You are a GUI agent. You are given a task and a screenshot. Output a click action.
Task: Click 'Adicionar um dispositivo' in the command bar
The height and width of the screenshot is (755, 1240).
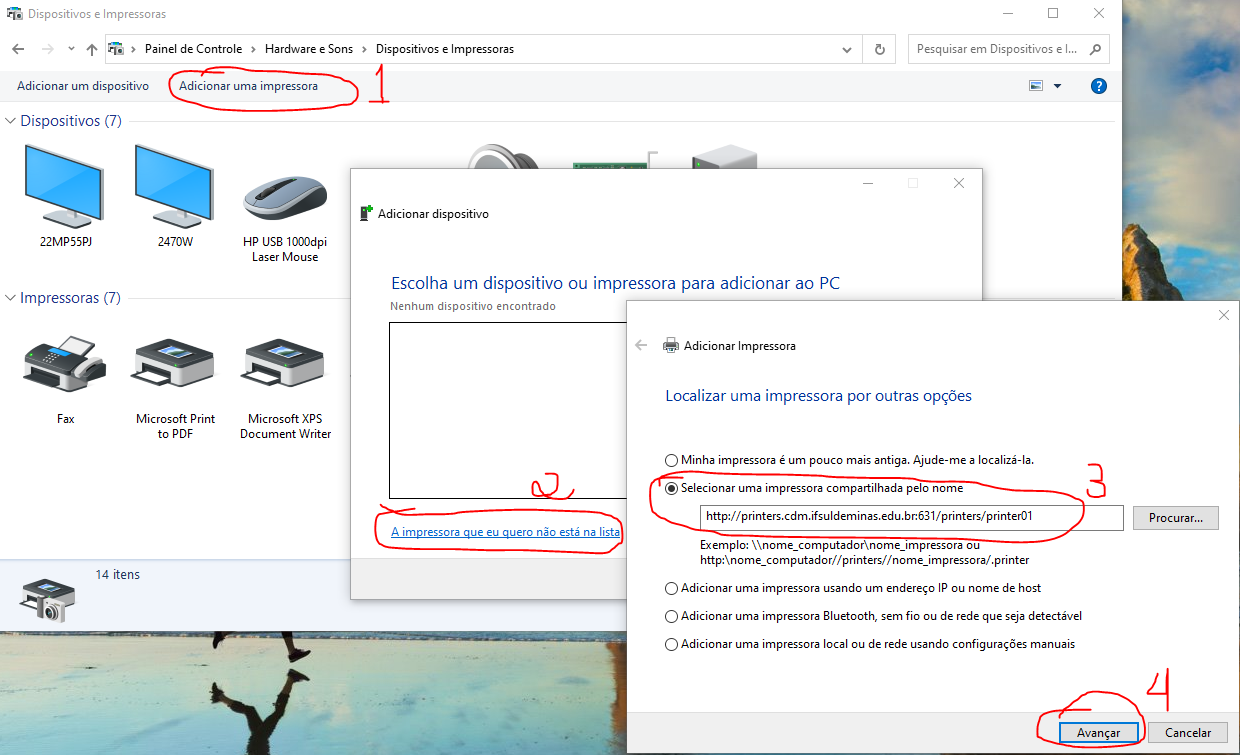[x=83, y=86]
